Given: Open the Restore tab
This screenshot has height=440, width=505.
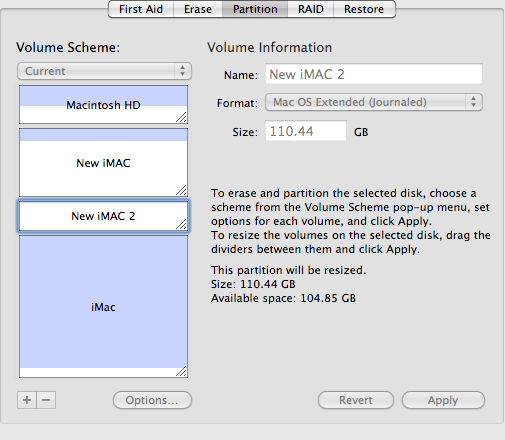Looking at the screenshot, I should pos(364,9).
